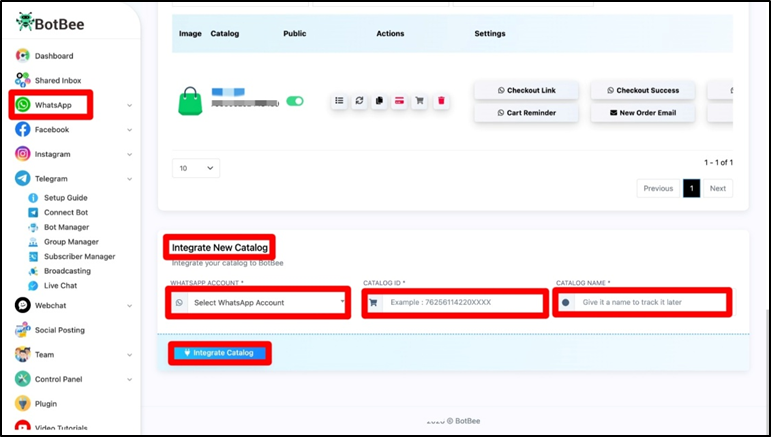Delete the catalog with the trash icon

pyautogui.click(x=441, y=101)
